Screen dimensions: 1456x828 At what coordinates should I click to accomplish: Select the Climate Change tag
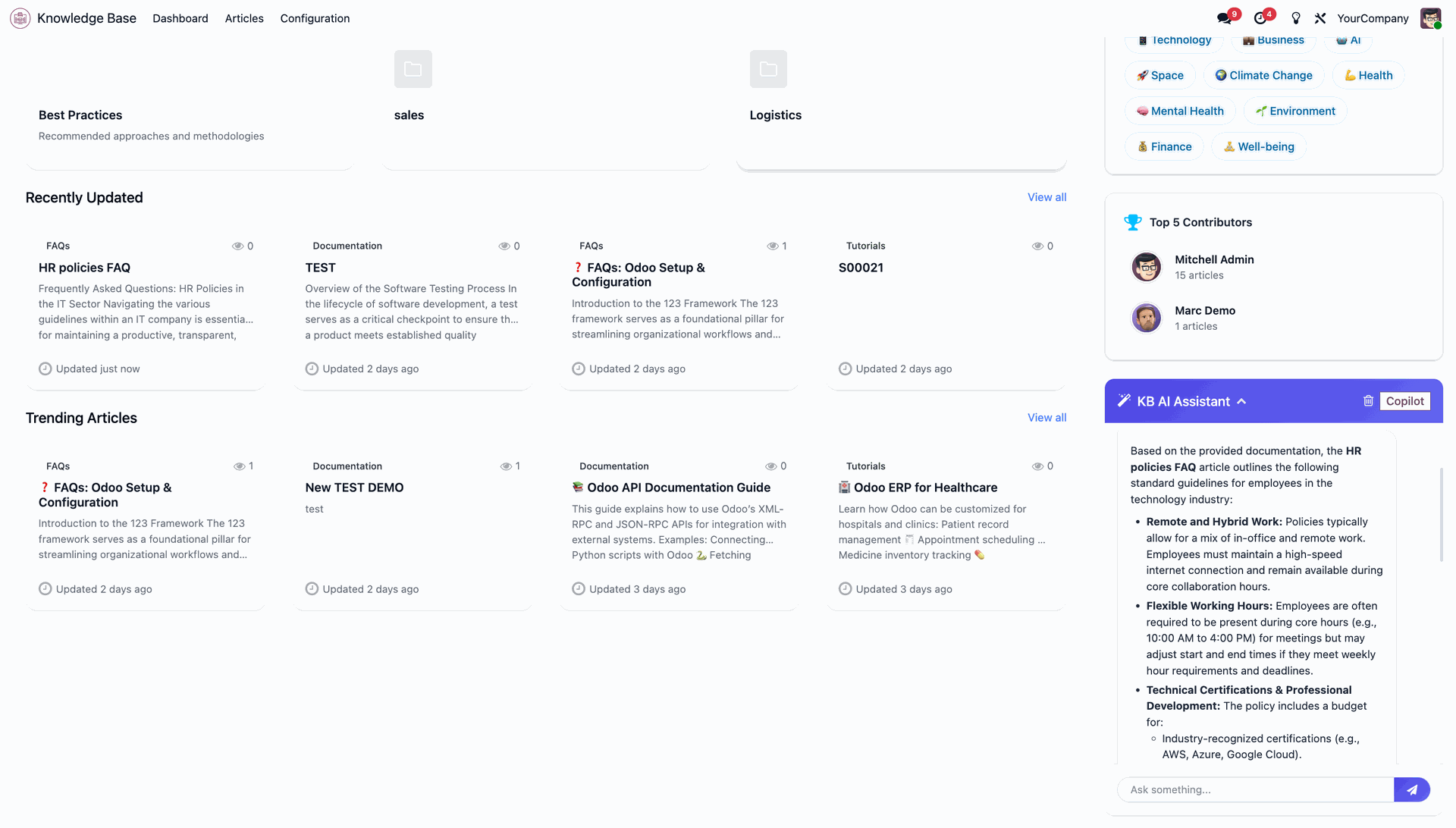pos(1263,75)
